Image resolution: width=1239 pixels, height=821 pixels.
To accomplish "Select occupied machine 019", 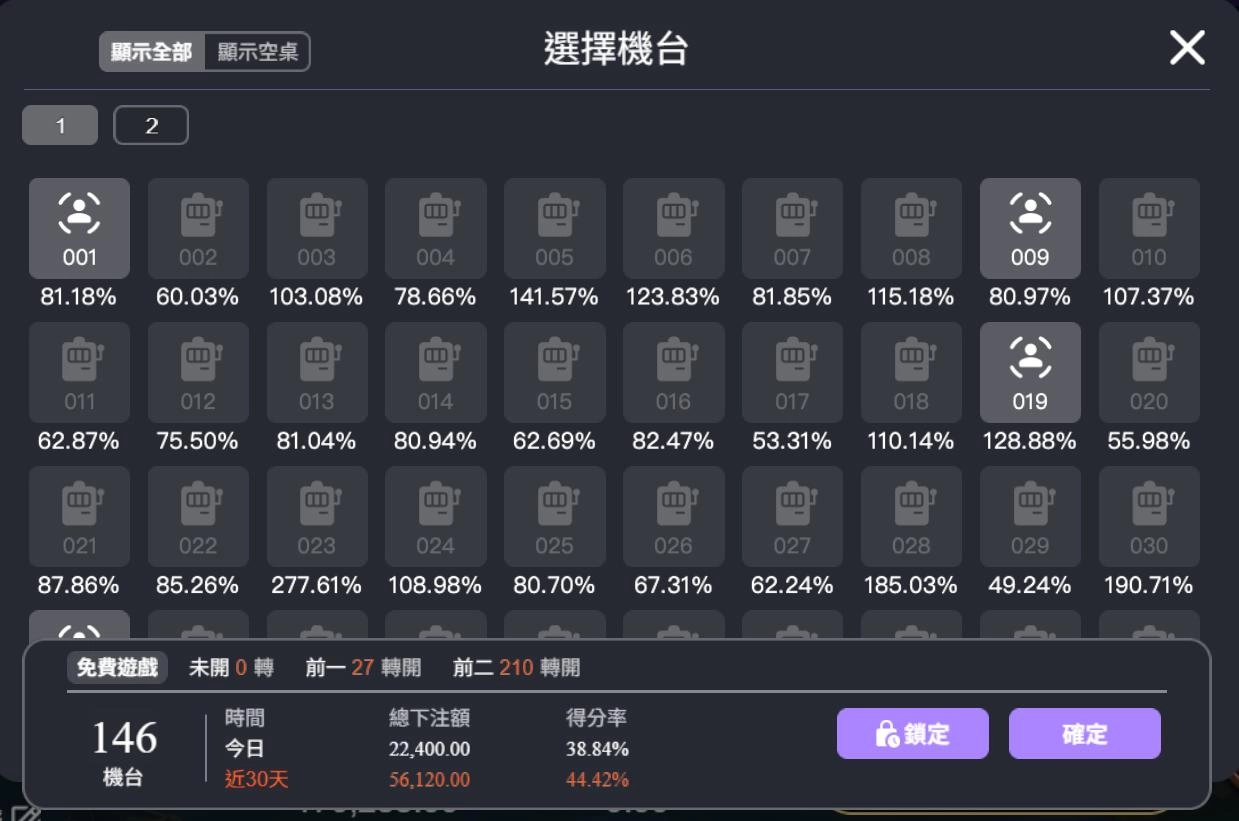I will 1030,372.
